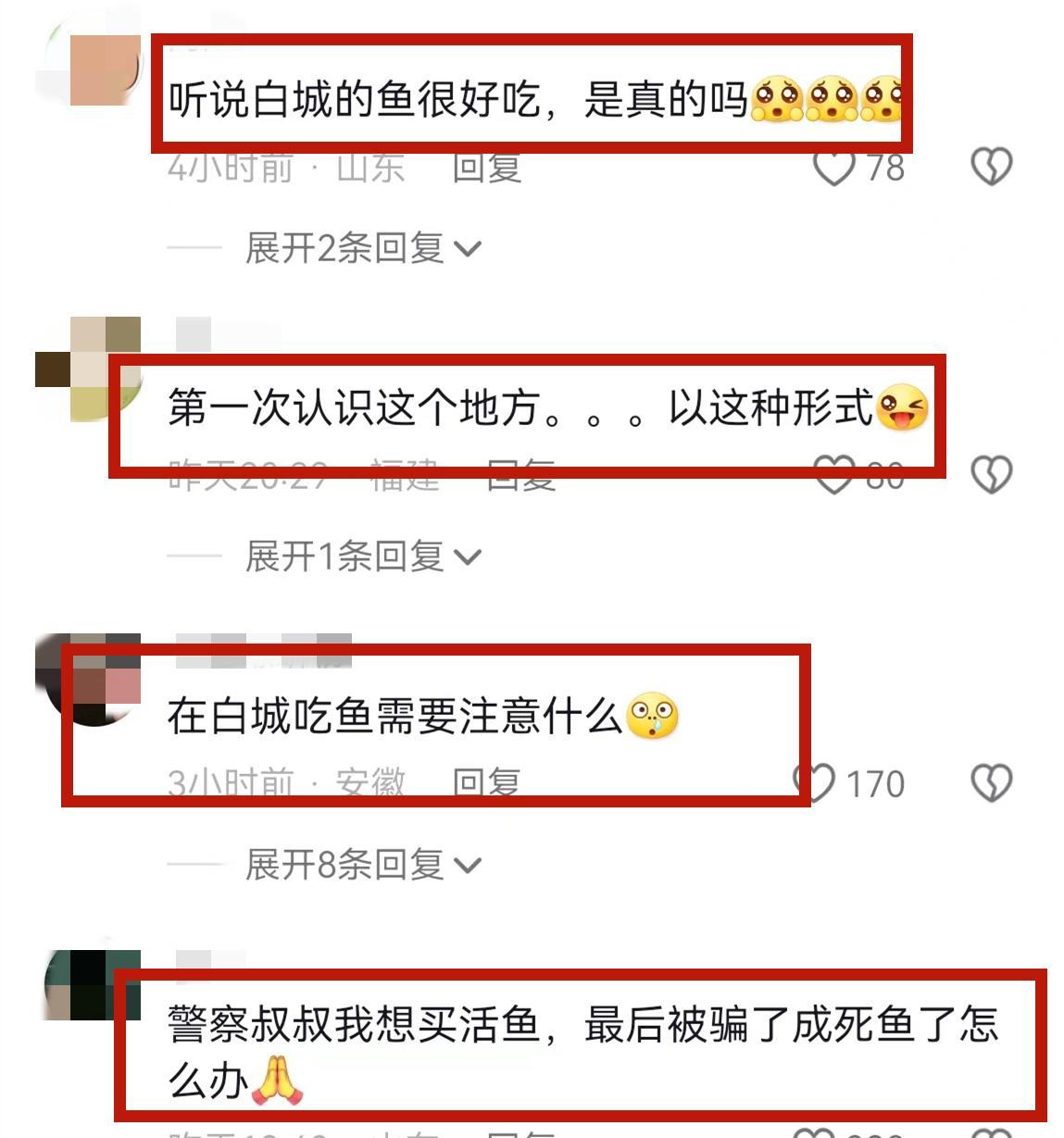
Task: Reply to the 3小时前 安徽 comment
Action: coord(487,783)
